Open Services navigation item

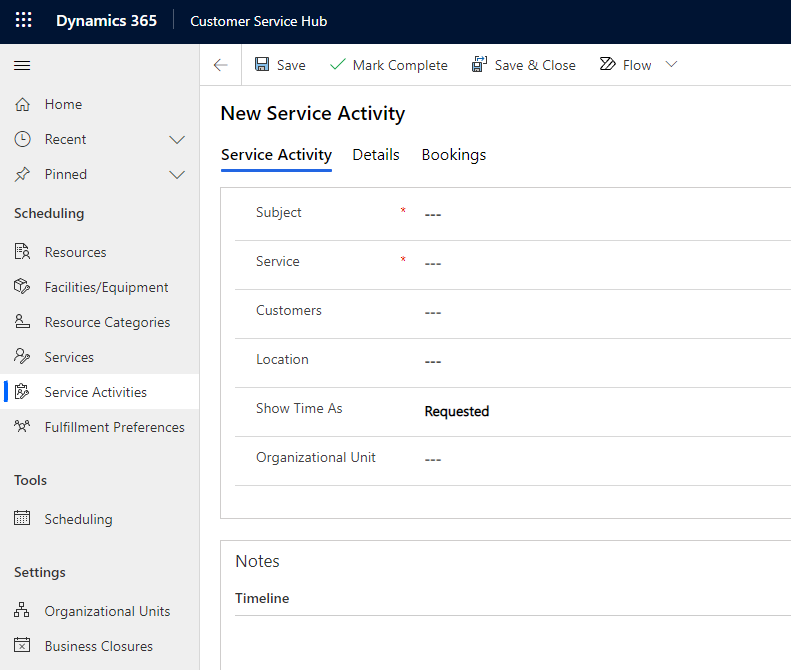click(100, 357)
